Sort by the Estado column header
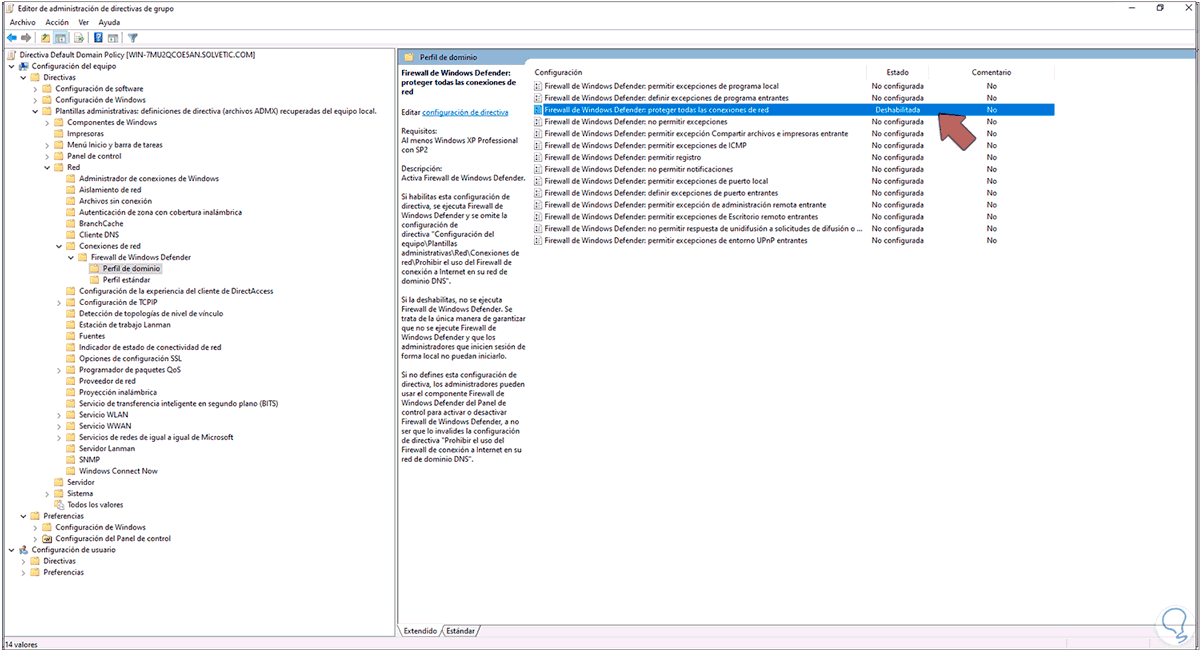1200x650 pixels. [x=897, y=72]
